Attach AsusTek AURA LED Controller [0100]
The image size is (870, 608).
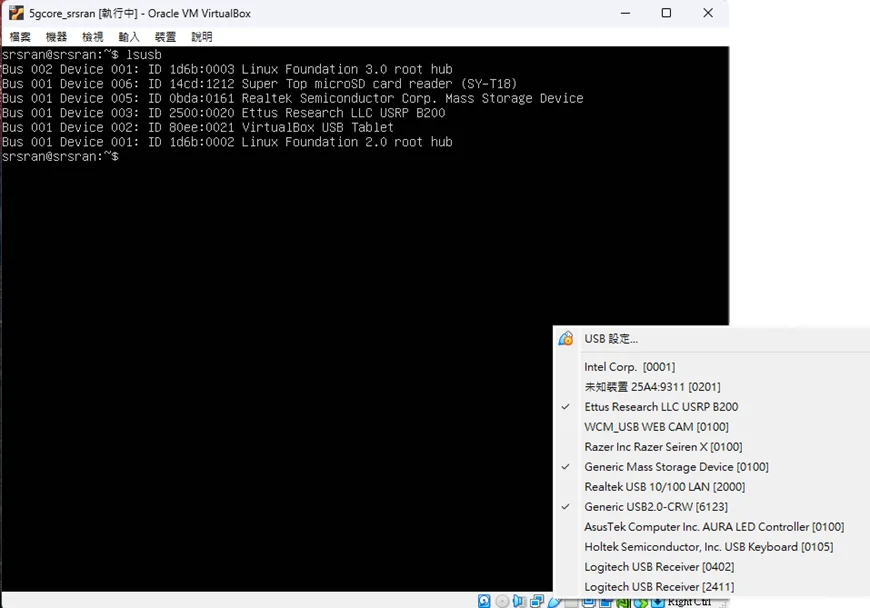(712, 526)
